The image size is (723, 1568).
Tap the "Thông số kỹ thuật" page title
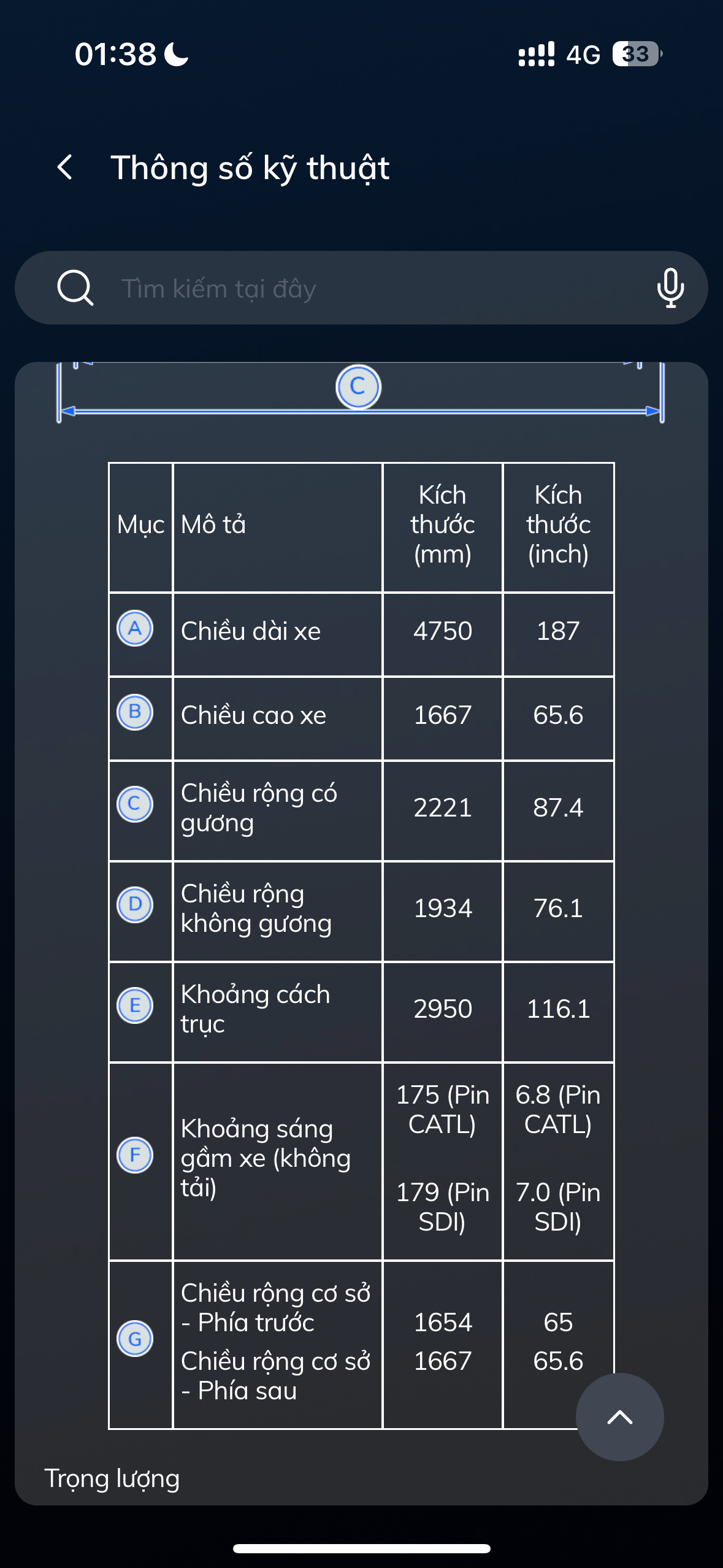click(250, 168)
